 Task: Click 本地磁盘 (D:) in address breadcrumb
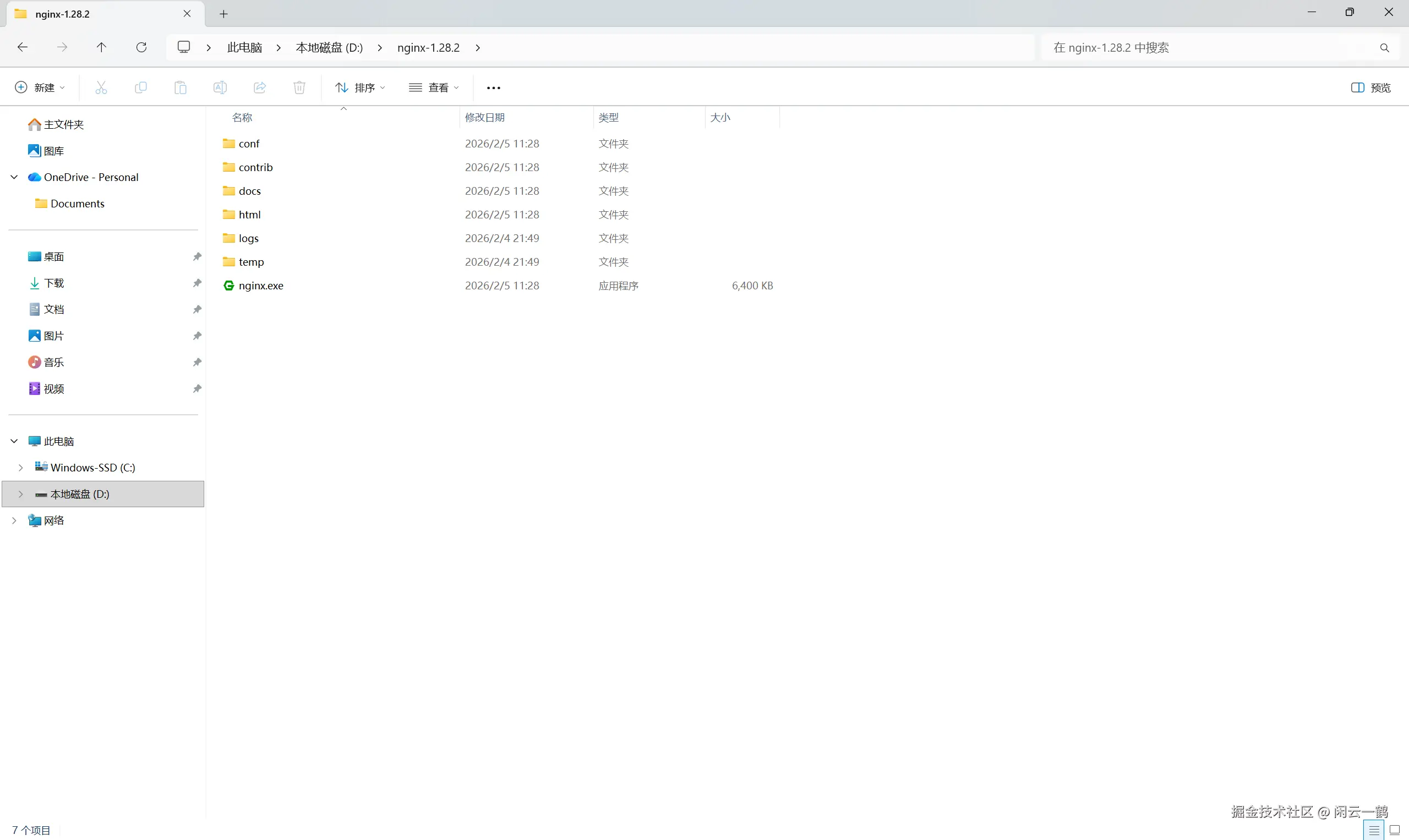tap(329, 47)
